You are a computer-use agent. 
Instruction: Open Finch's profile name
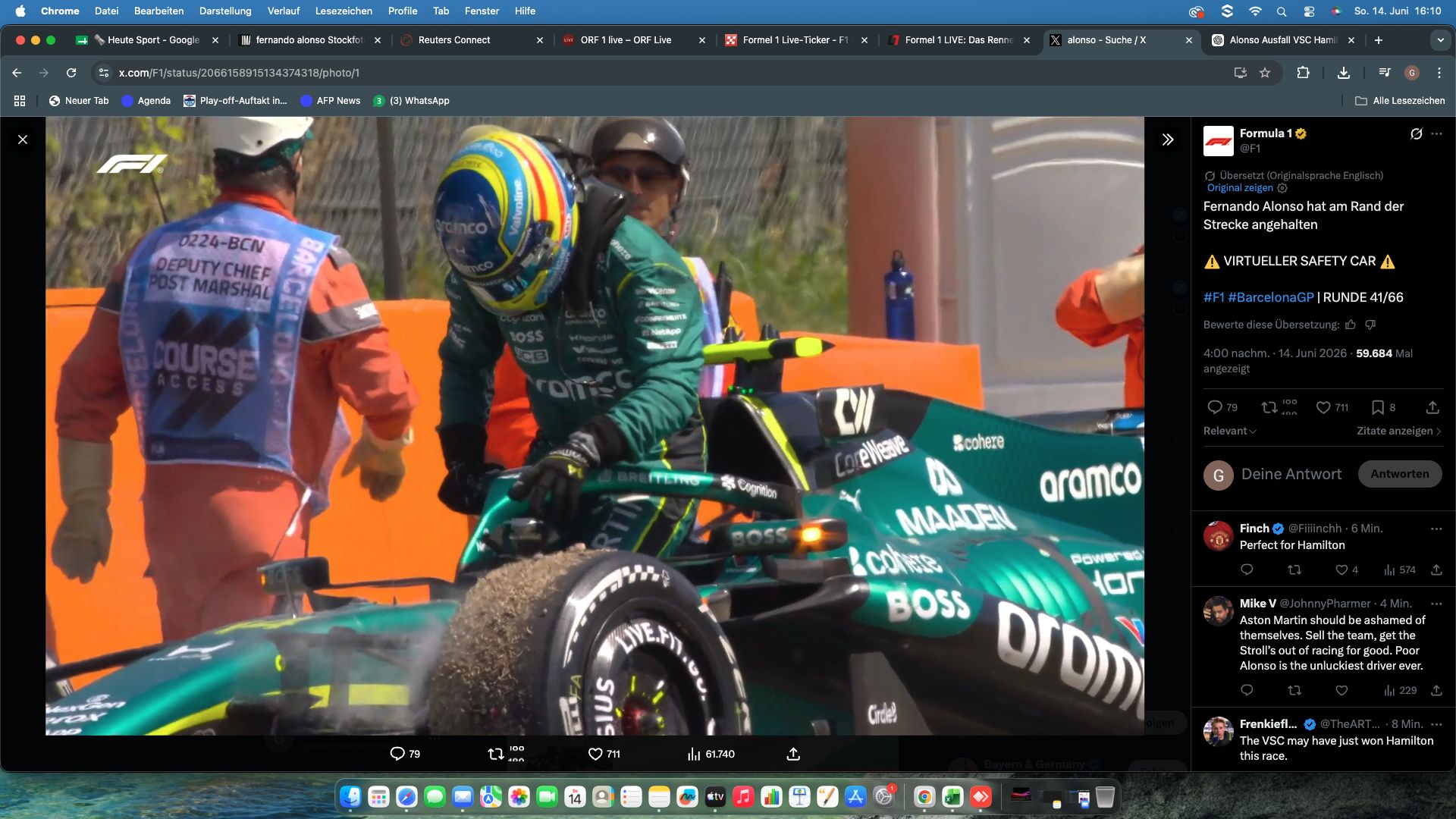[x=1254, y=529]
